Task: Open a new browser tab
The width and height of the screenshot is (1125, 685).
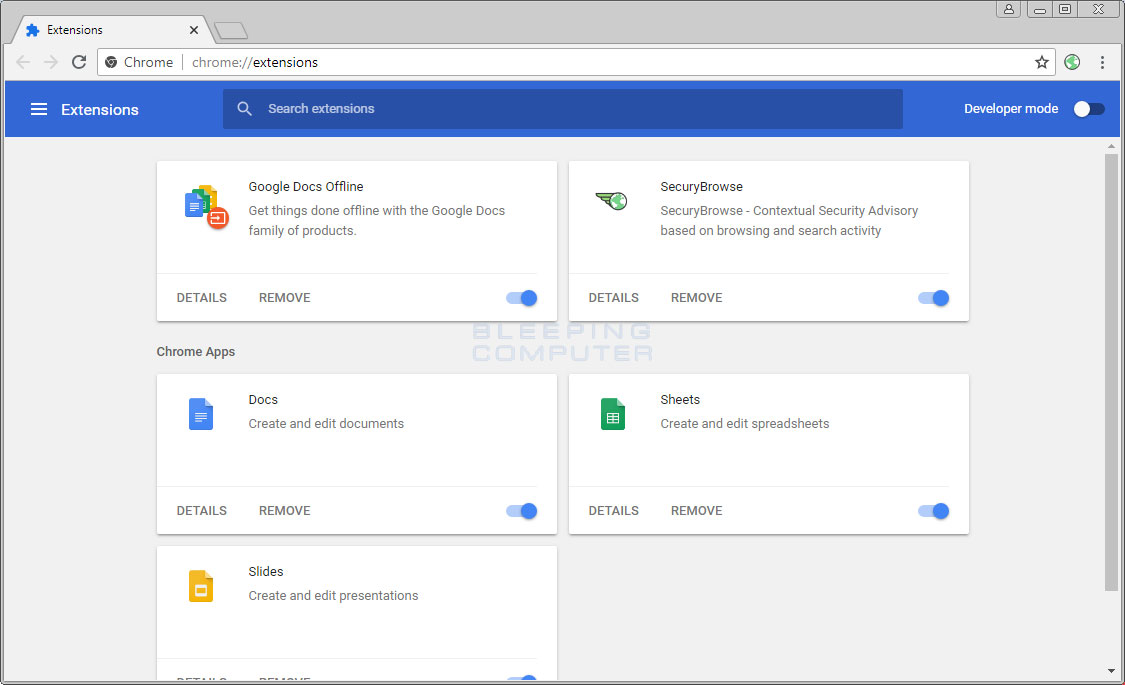Action: coord(230,29)
